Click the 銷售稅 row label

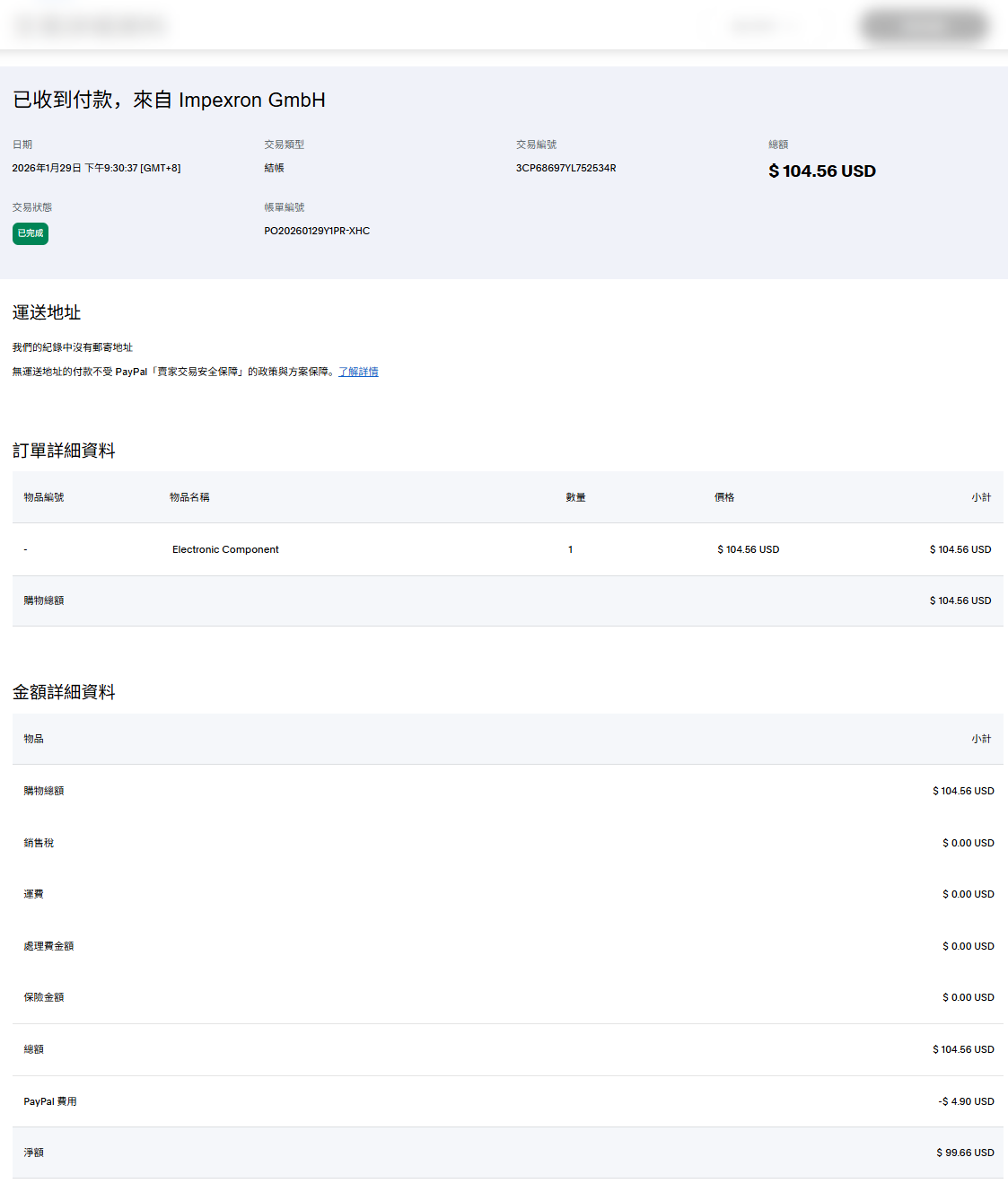tap(39, 843)
